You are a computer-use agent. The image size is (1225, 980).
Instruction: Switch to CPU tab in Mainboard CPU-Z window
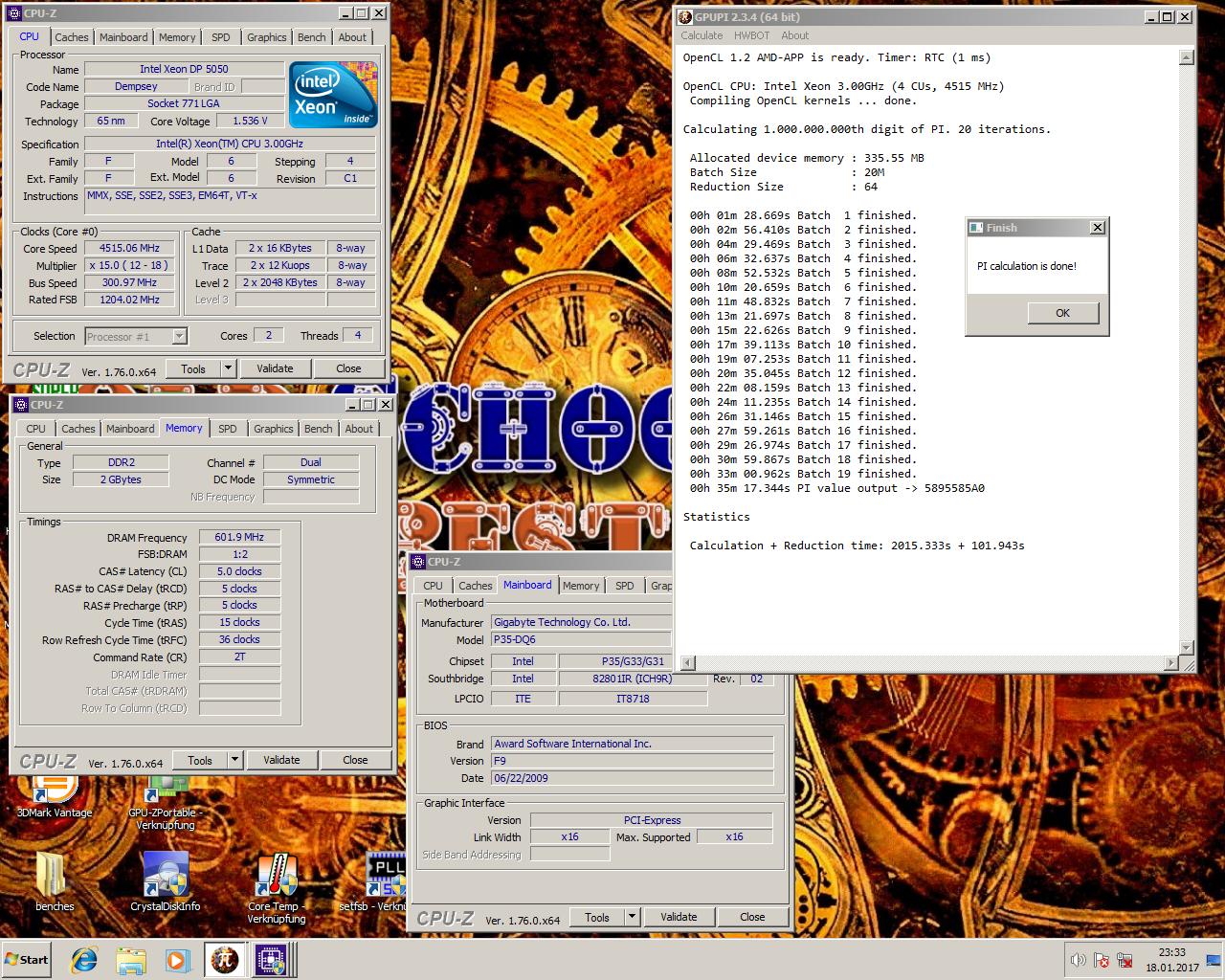[x=433, y=586]
